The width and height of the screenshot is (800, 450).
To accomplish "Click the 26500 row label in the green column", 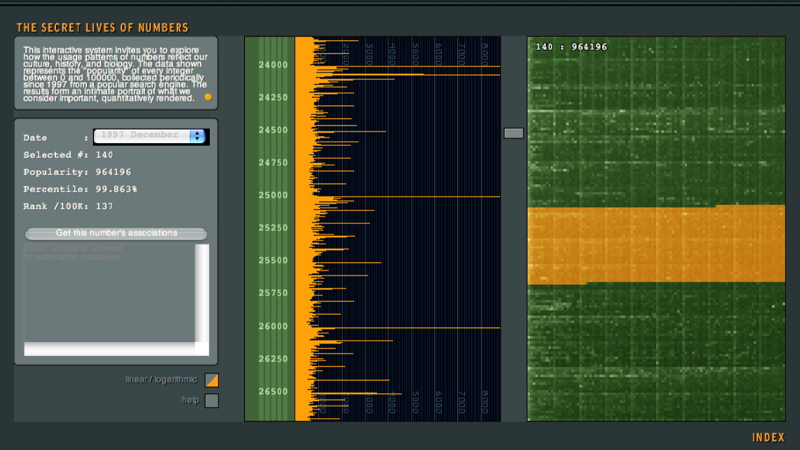I will click(x=273, y=392).
